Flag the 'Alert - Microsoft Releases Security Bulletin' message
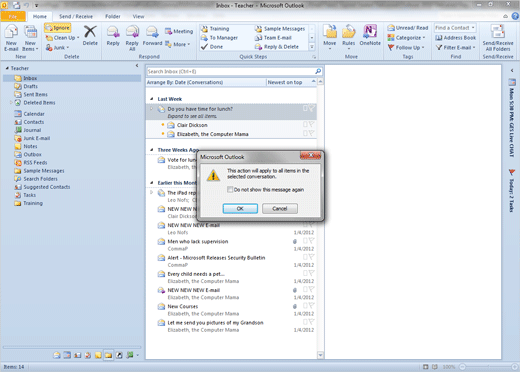The image size is (520, 372). point(311,257)
